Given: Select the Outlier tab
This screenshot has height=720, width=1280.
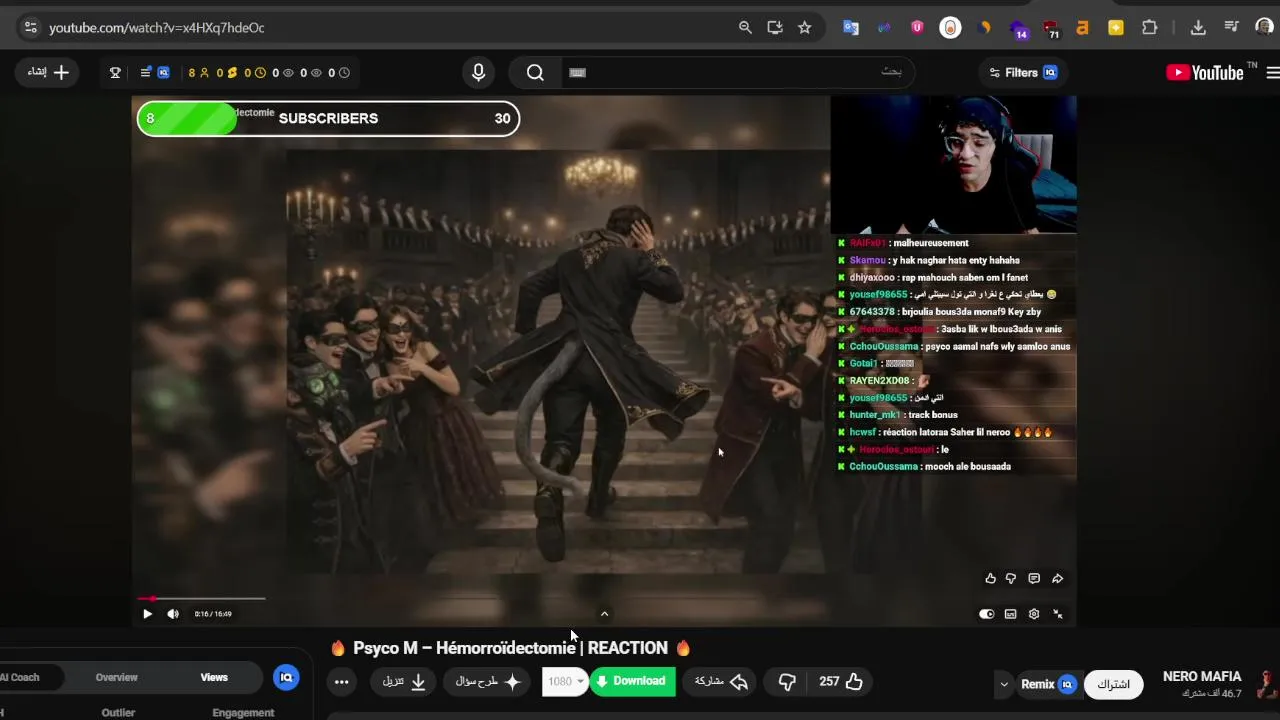Looking at the screenshot, I should coord(118,713).
